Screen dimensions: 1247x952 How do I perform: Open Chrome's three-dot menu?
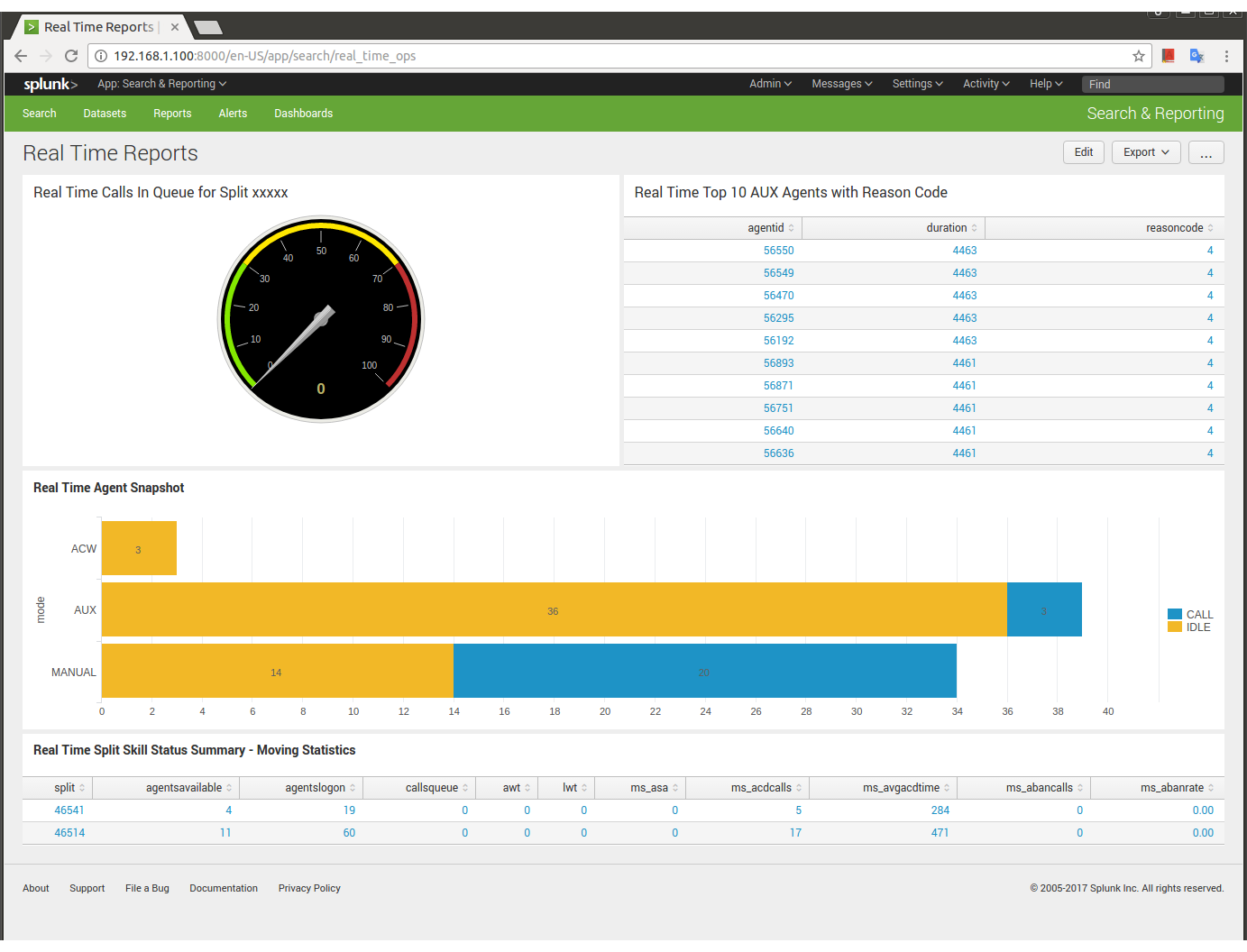point(1226,56)
